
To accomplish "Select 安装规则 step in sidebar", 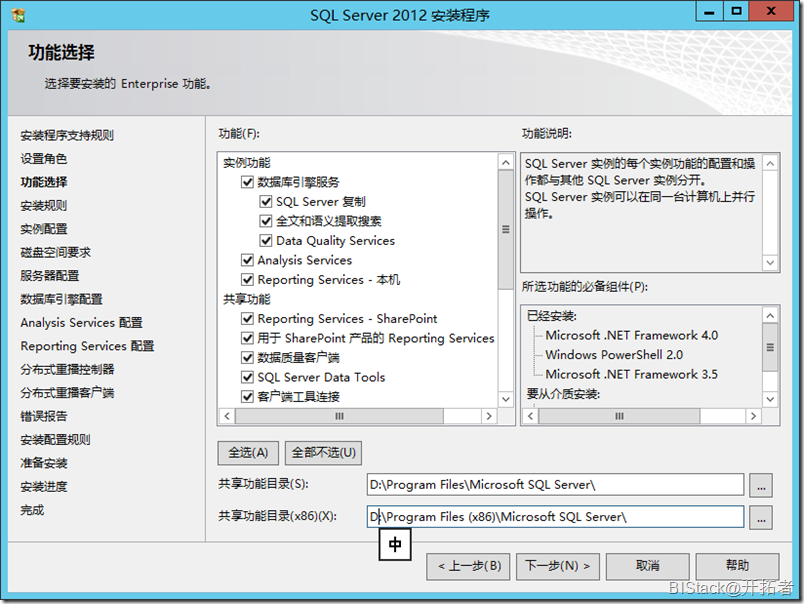I will coord(44,206).
